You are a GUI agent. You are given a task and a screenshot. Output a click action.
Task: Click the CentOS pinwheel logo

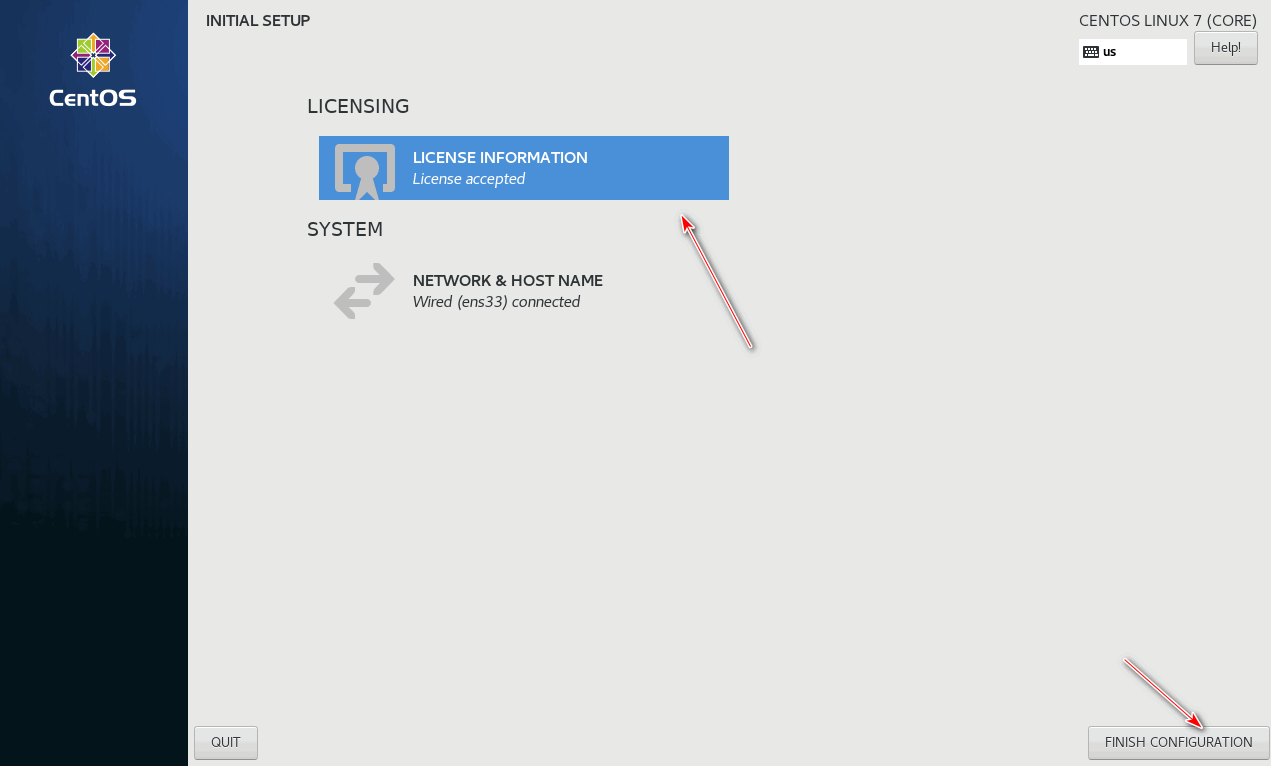point(93,55)
